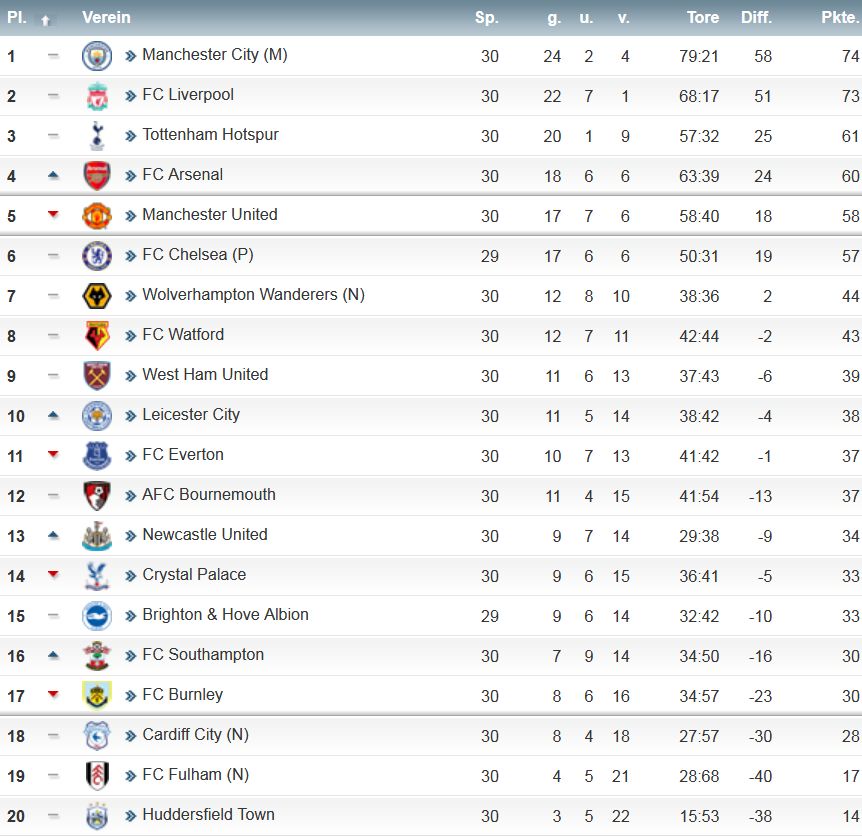
Task: Click the Crystal Palace eagle crest
Action: coord(97,576)
